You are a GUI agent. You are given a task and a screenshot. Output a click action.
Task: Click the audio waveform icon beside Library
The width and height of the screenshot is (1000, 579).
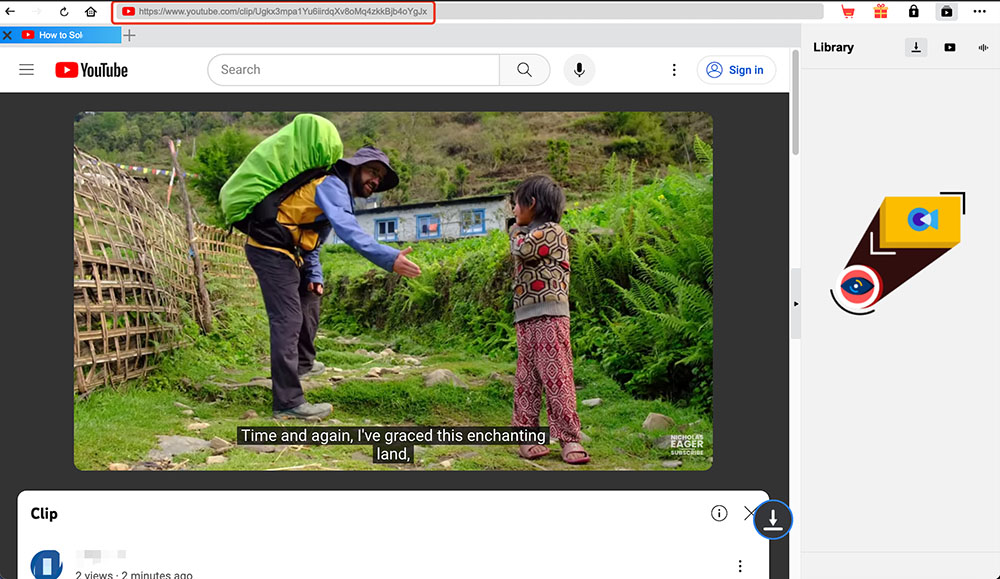pos(981,47)
